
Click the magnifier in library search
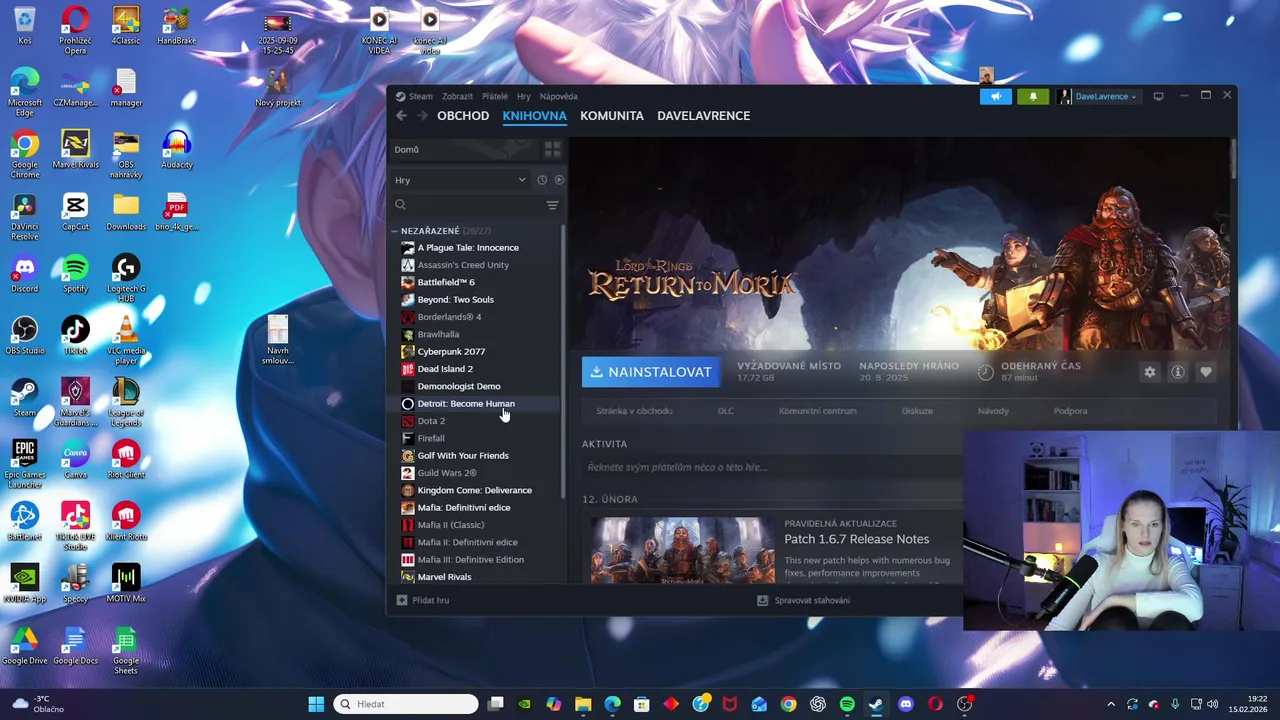(400, 205)
